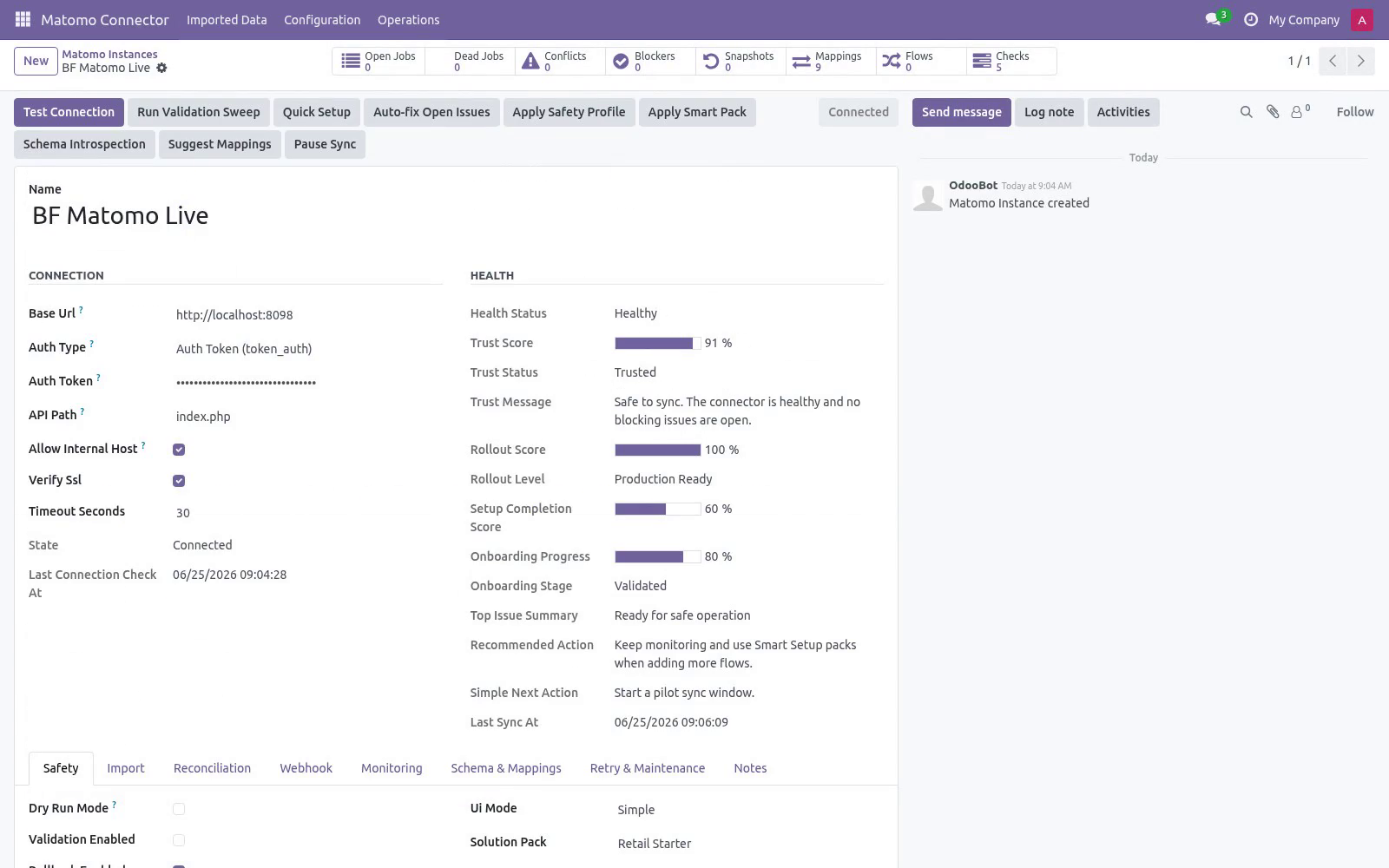Go to the next record arrow
Image resolution: width=1389 pixels, height=868 pixels.
click(1360, 61)
